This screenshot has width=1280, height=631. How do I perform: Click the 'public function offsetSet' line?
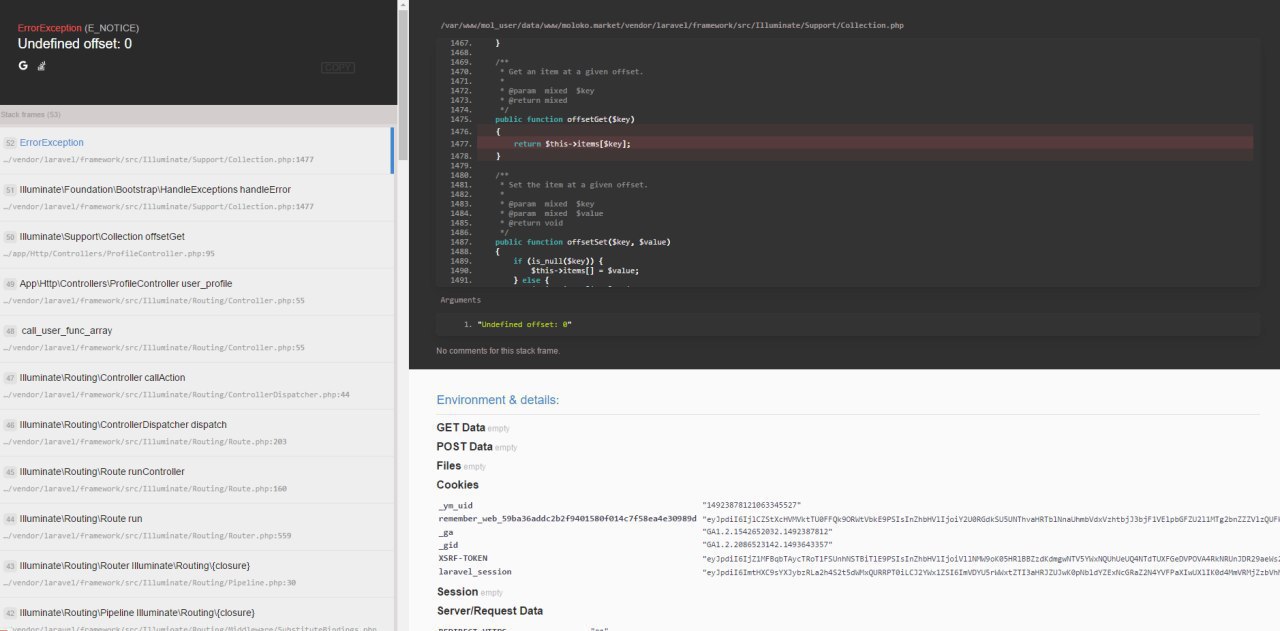582,242
